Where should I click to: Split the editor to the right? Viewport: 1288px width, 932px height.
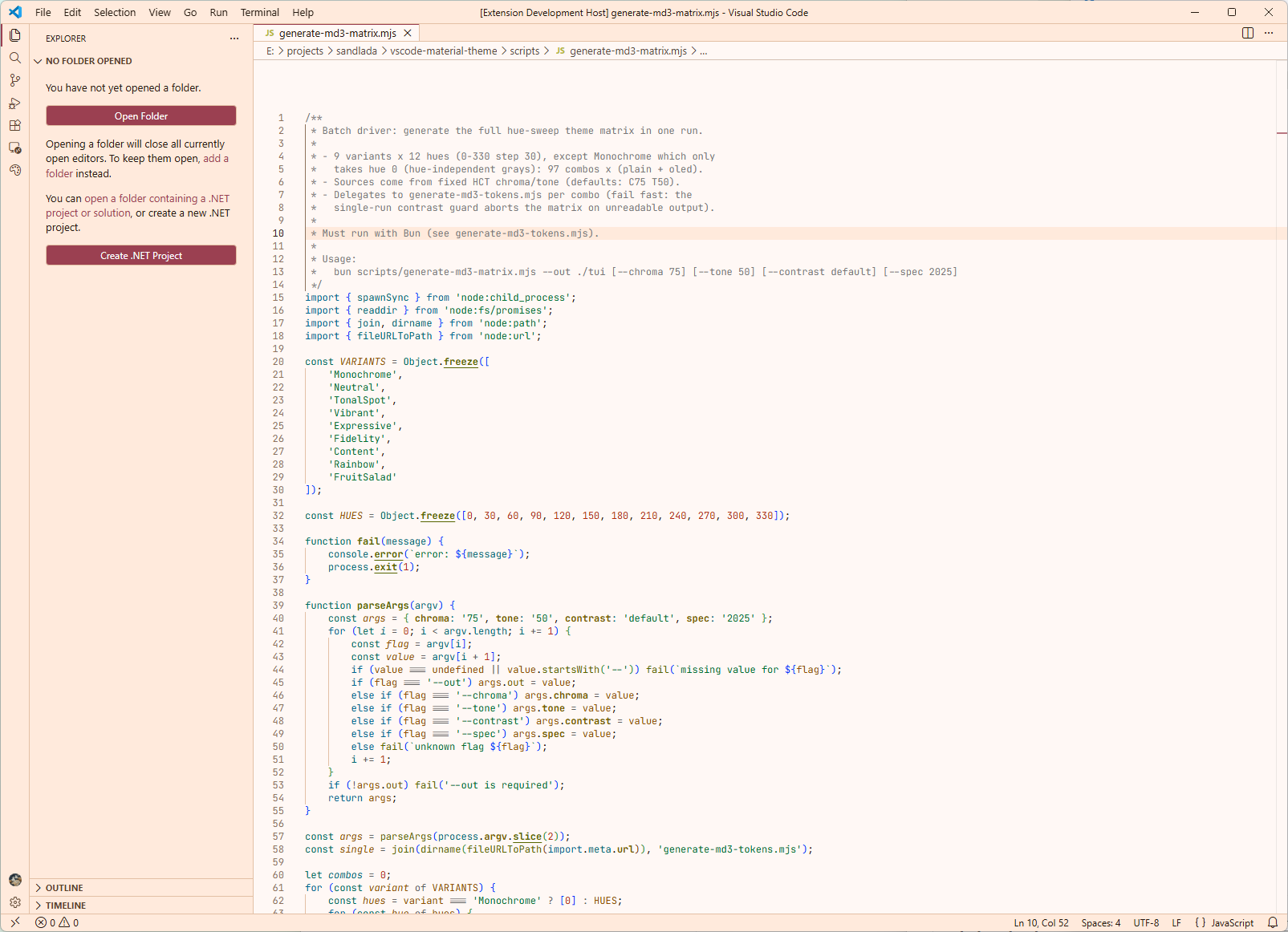[x=1248, y=33]
